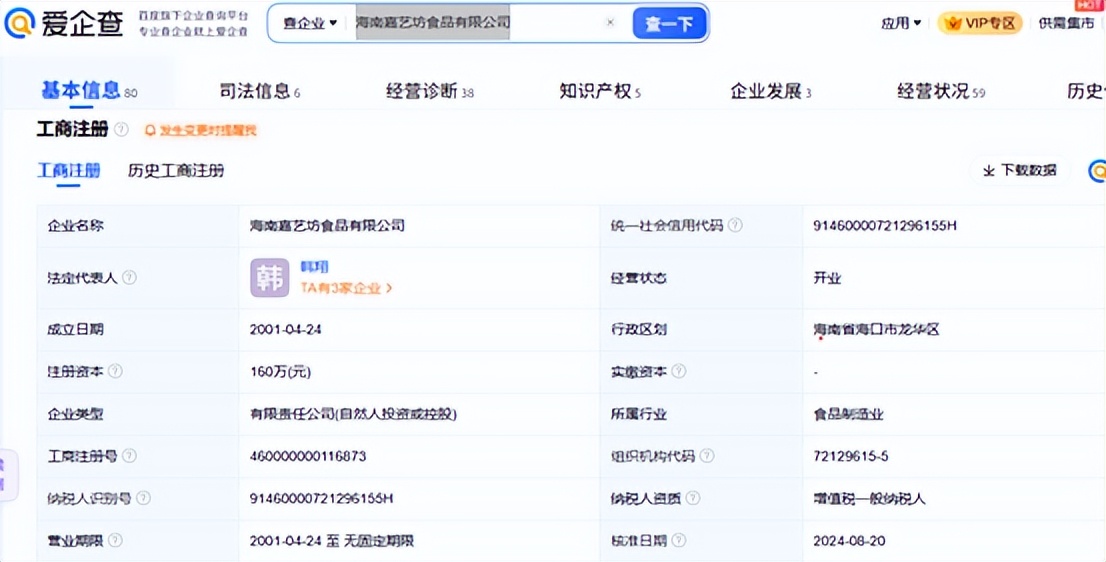Click the 开业 business status value
Viewport: 1106px width, 562px height.
point(827,278)
